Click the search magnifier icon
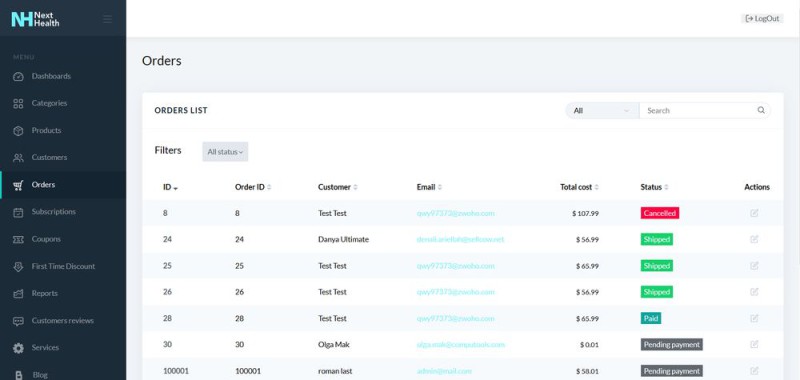Image resolution: width=800 pixels, height=380 pixels. click(761, 110)
